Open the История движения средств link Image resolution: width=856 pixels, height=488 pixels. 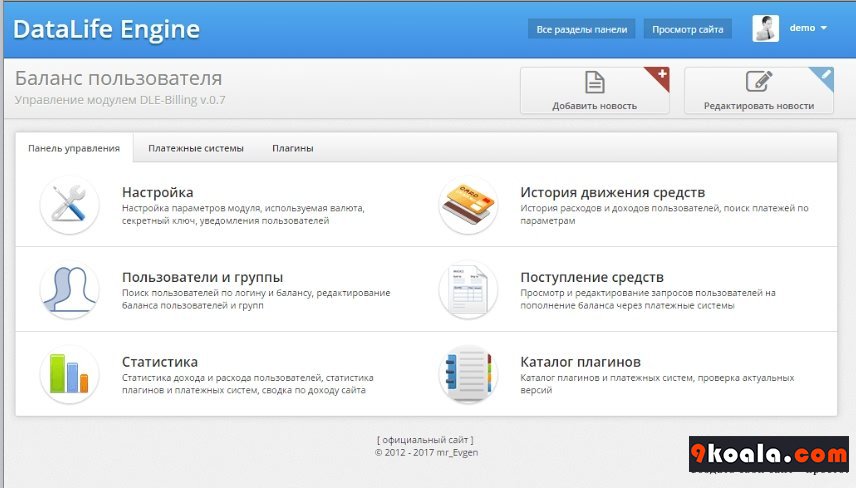[613, 192]
